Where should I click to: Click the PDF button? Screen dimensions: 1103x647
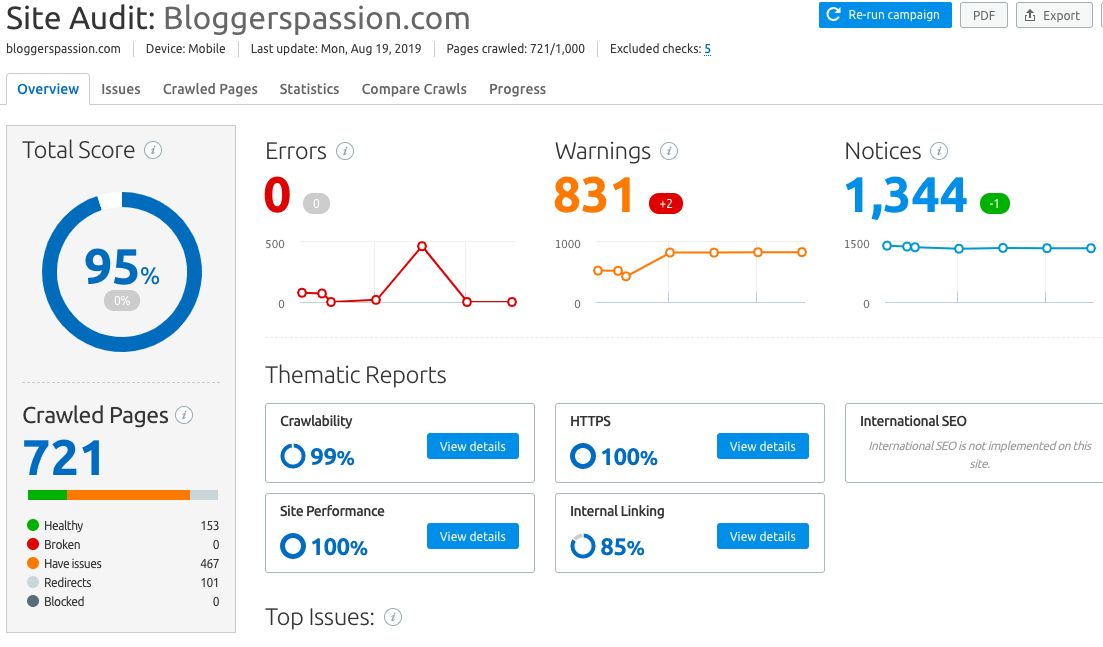983,15
